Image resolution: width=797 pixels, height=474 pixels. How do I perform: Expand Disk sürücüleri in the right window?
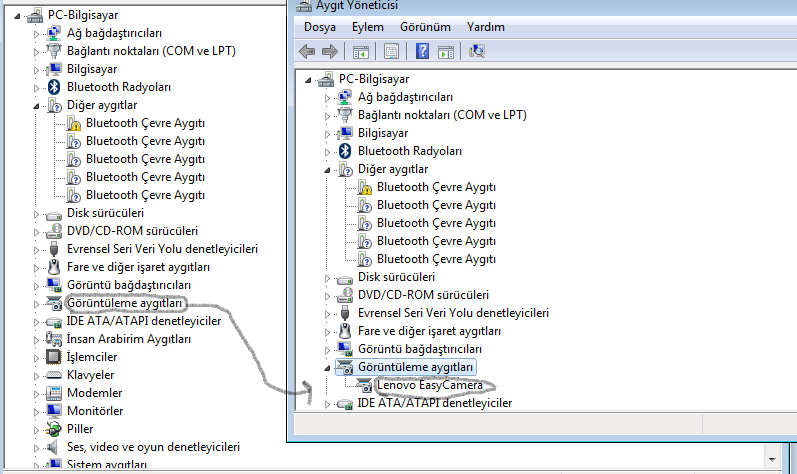327,278
